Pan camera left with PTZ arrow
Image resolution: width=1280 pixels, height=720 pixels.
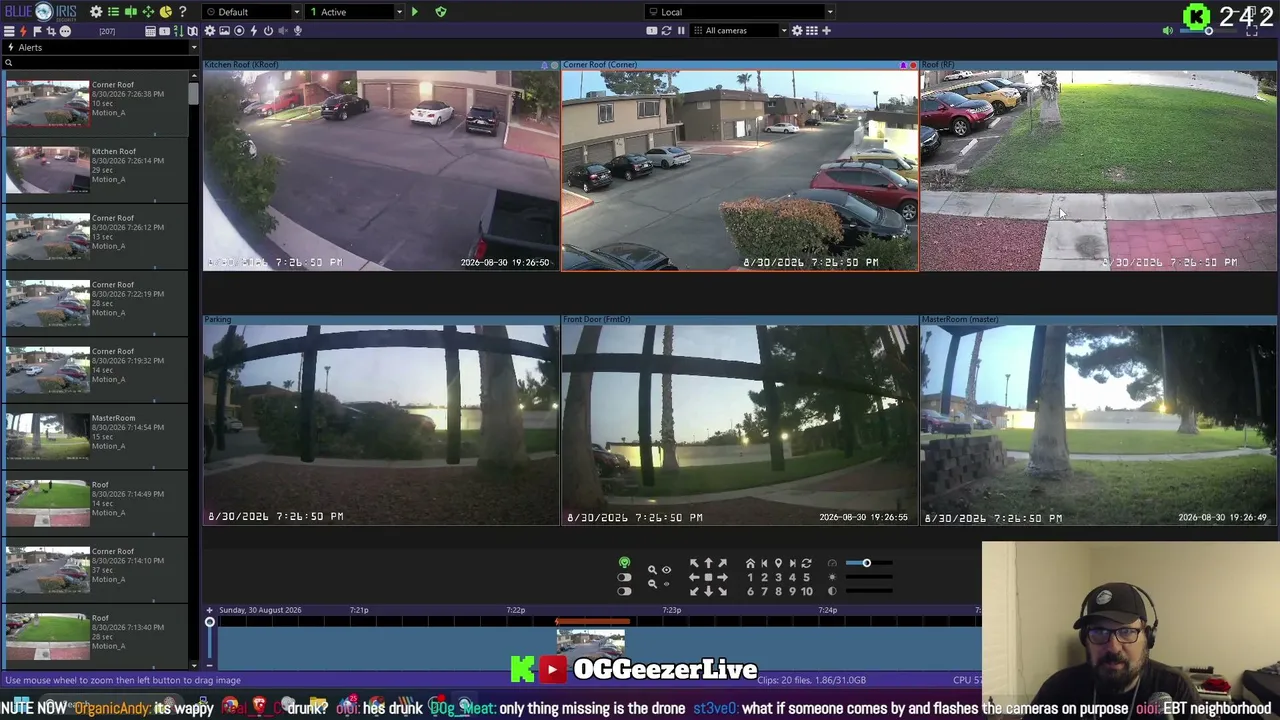coord(694,577)
